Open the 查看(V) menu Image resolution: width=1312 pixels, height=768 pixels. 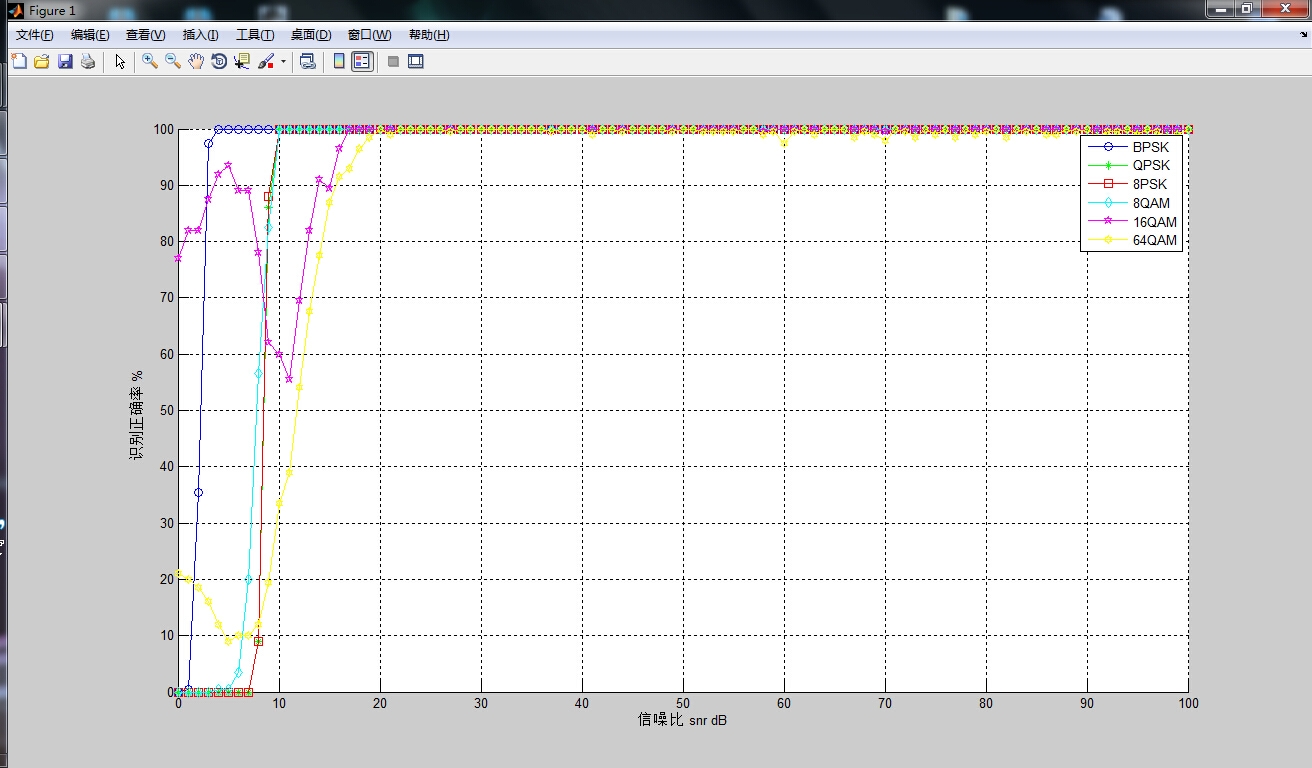click(145, 35)
